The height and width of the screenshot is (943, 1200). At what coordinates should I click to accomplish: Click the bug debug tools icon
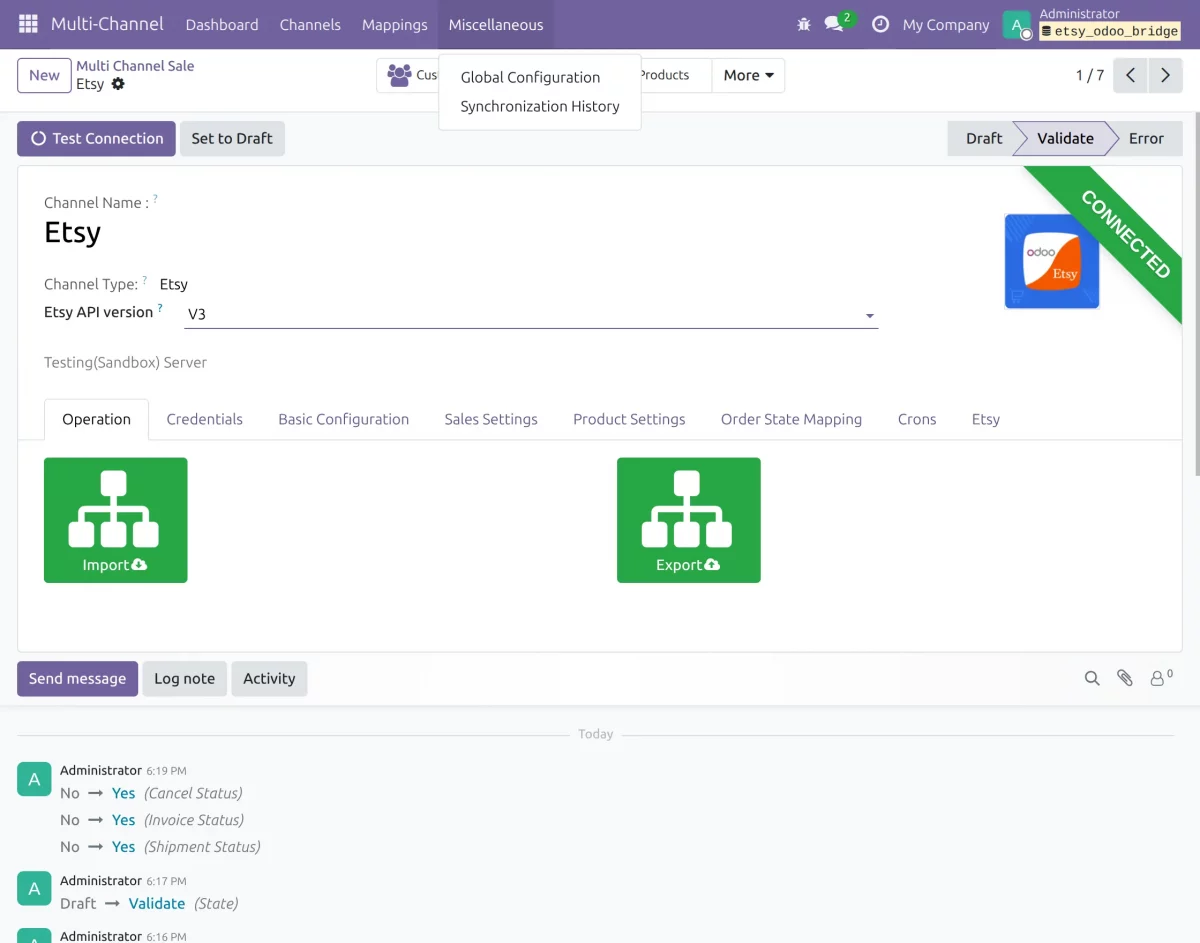tap(804, 24)
